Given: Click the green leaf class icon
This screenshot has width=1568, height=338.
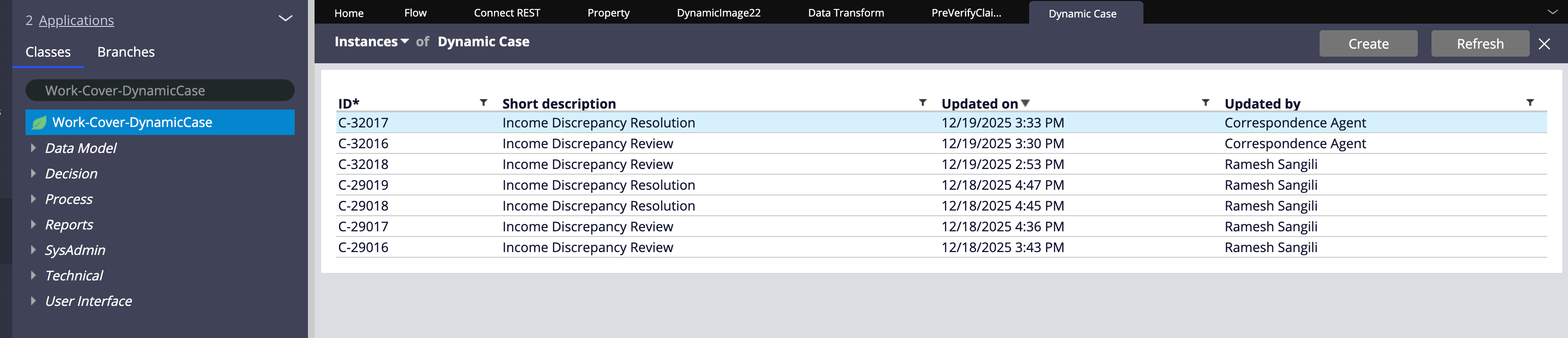Looking at the screenshot, I should point(39,123).
